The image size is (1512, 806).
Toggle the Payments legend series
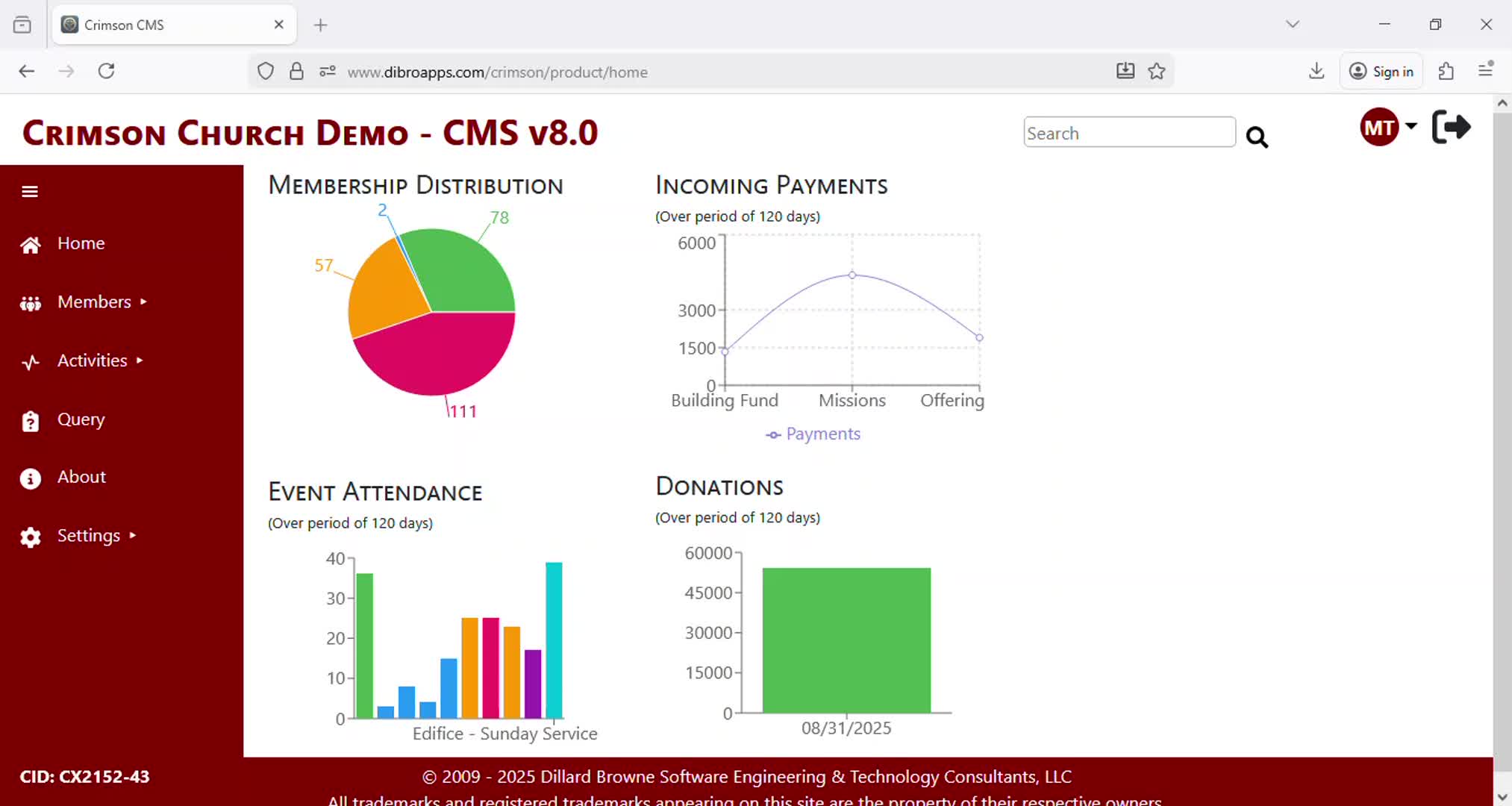pos(813,434)
